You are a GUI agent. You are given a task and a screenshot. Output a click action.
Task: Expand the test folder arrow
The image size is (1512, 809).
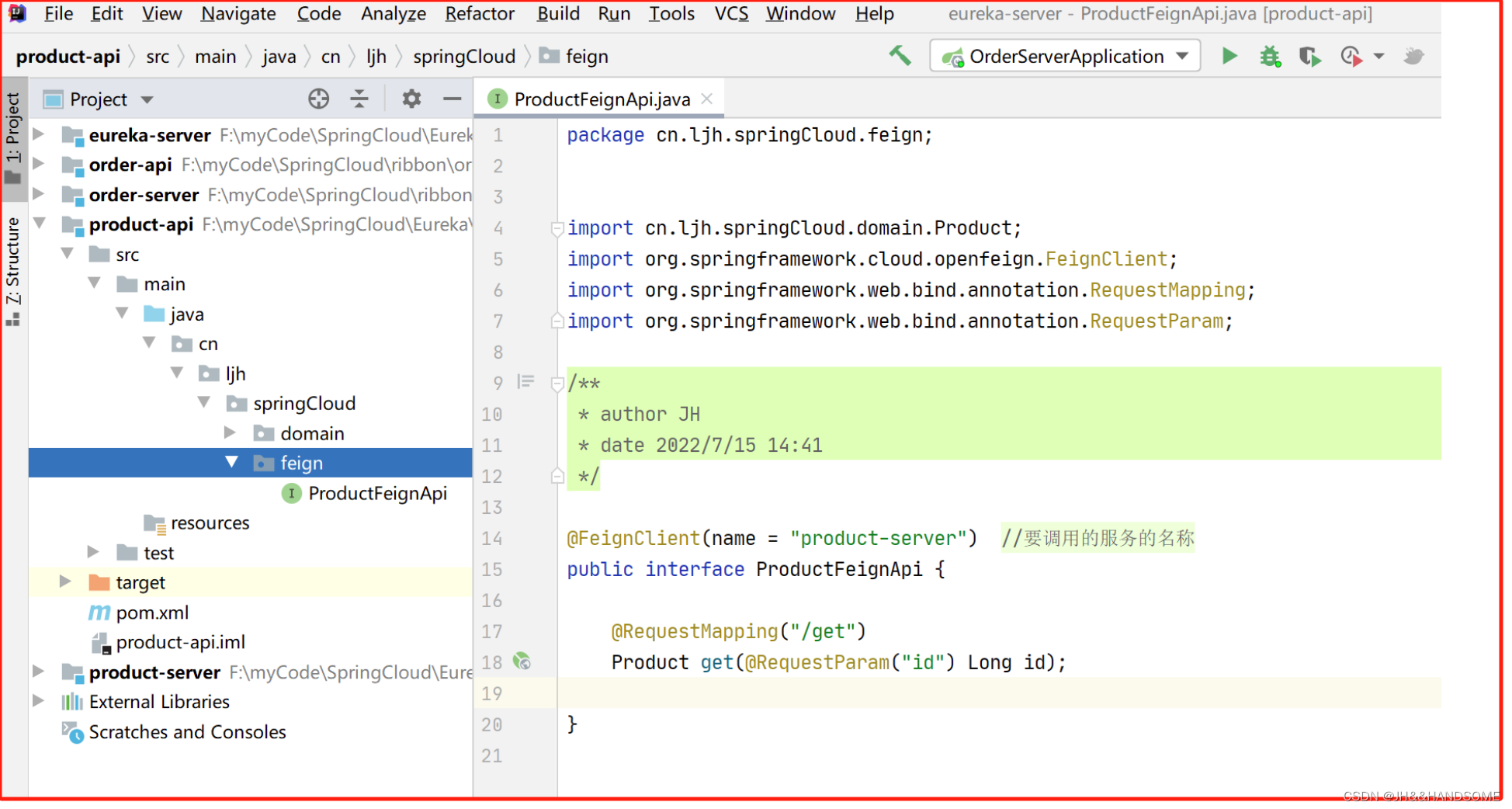(x=94, y=553)
